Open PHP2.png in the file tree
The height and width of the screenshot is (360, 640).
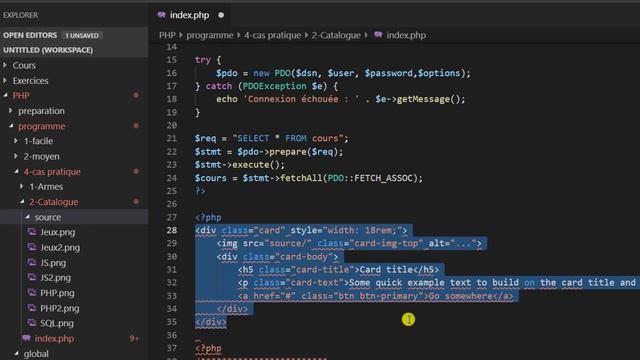click(x=60, y=308)
